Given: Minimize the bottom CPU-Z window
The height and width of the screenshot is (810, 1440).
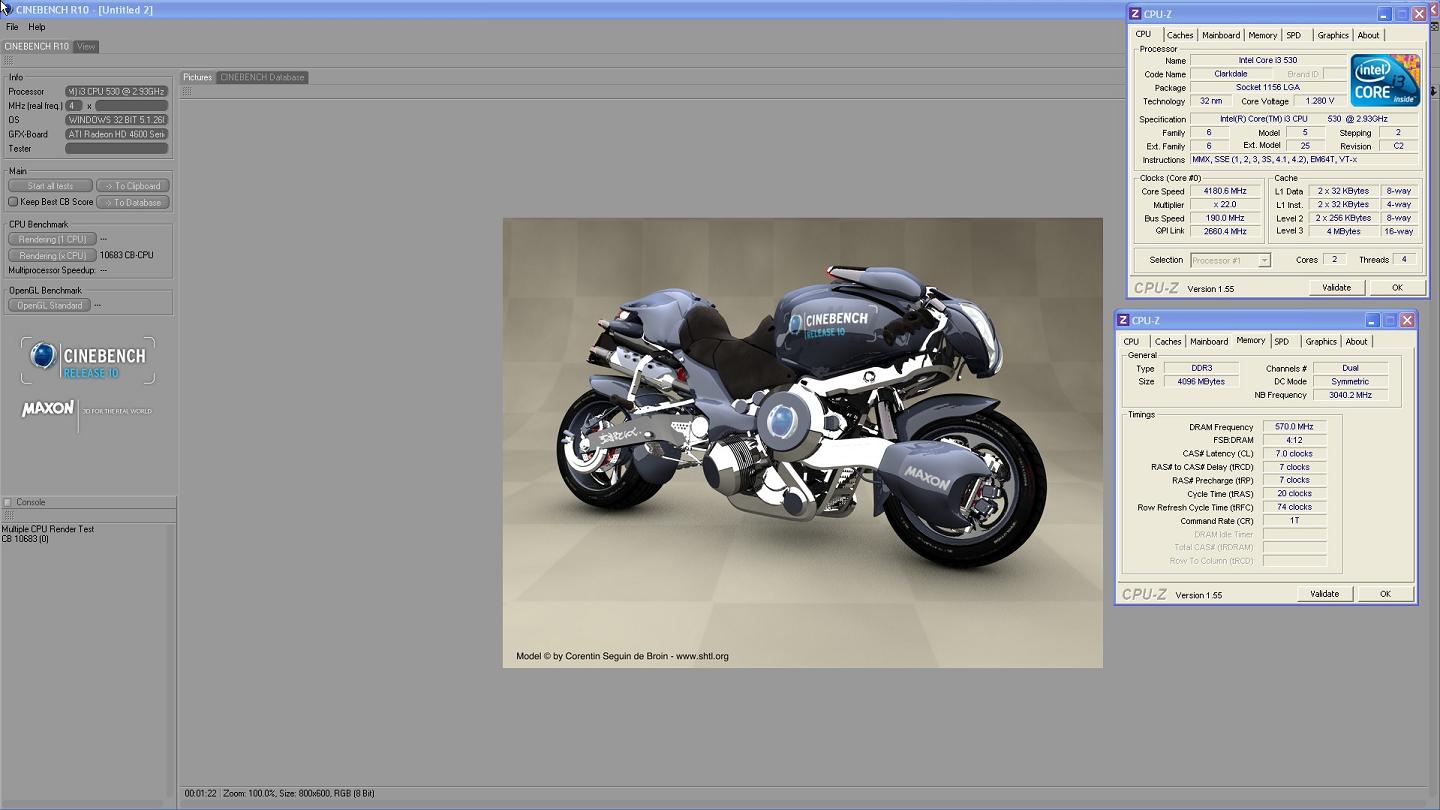Looking at the screenshot, I should [1372, 320].
